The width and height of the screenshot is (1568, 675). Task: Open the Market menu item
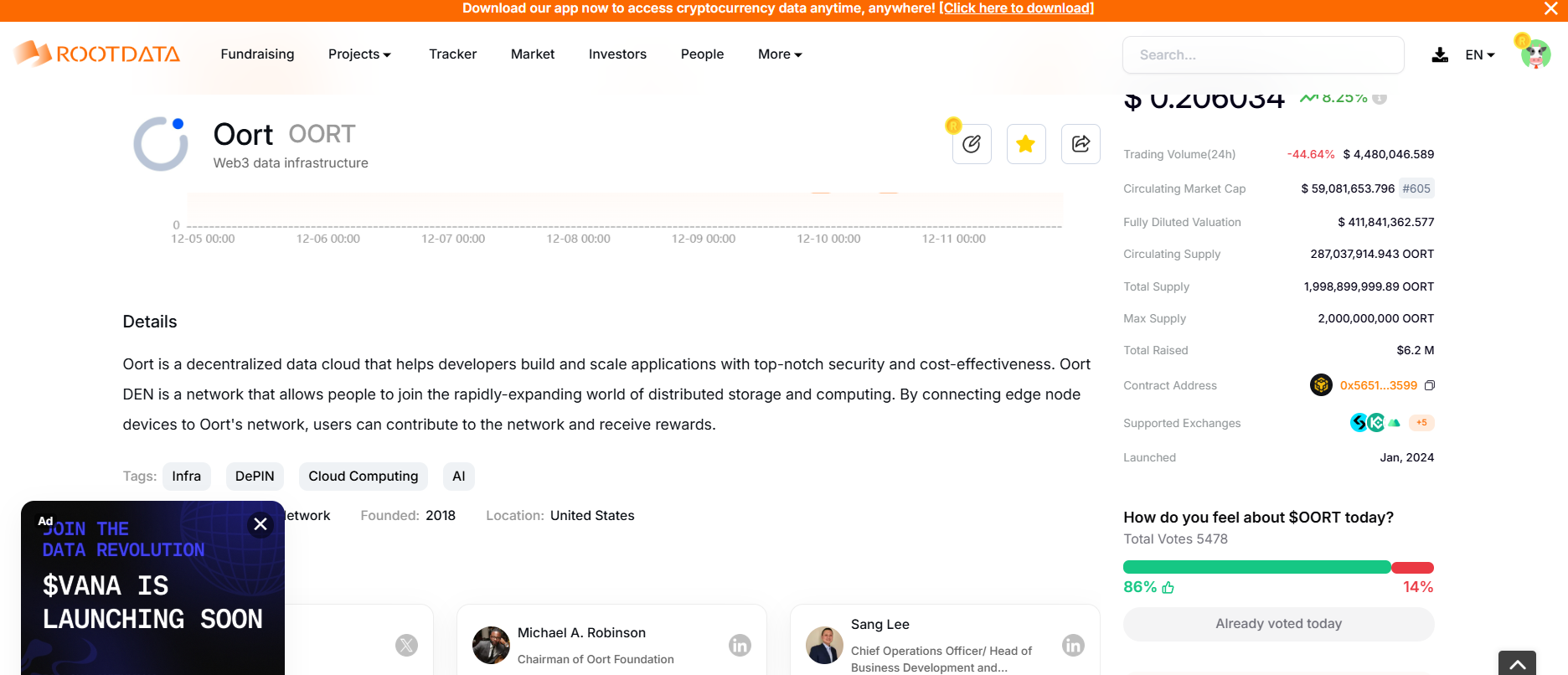(x=533, y=54)
